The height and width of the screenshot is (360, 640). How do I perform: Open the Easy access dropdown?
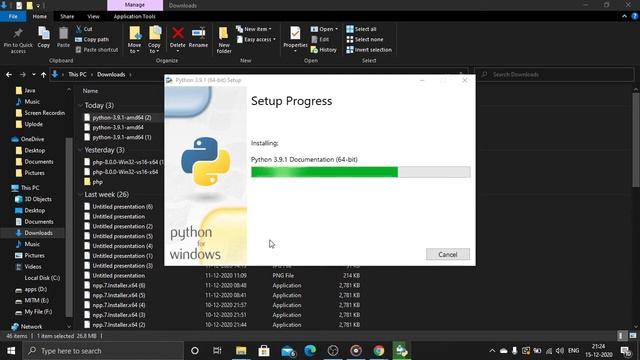pyautogui.click(x=256, y=40)
